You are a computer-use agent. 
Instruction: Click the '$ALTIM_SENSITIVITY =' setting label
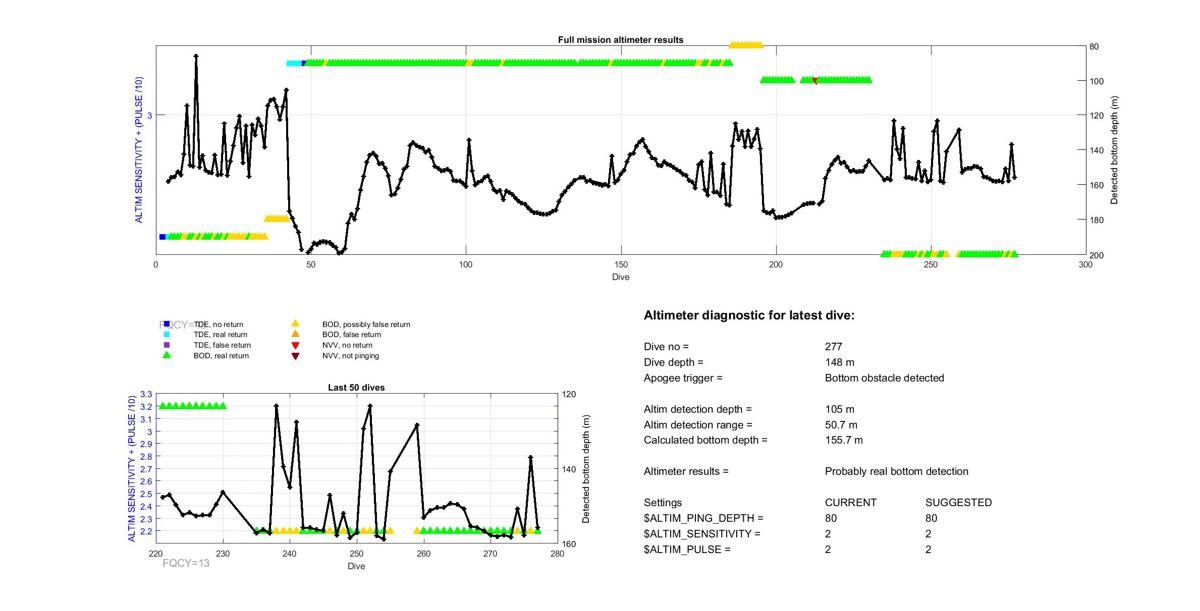pyautogui.click(x=702, y=534)
